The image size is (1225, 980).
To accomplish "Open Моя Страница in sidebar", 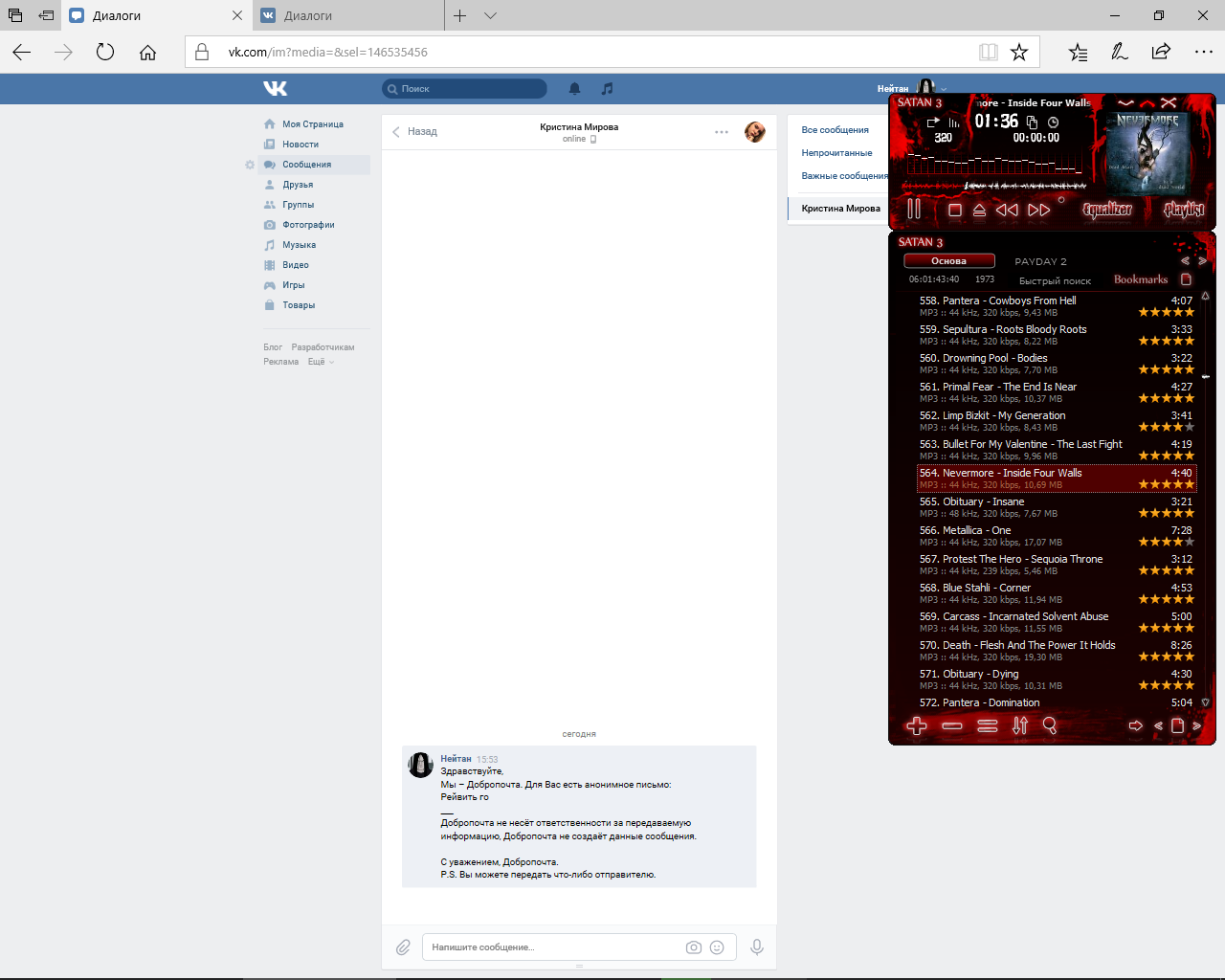I will coord(313,124).
